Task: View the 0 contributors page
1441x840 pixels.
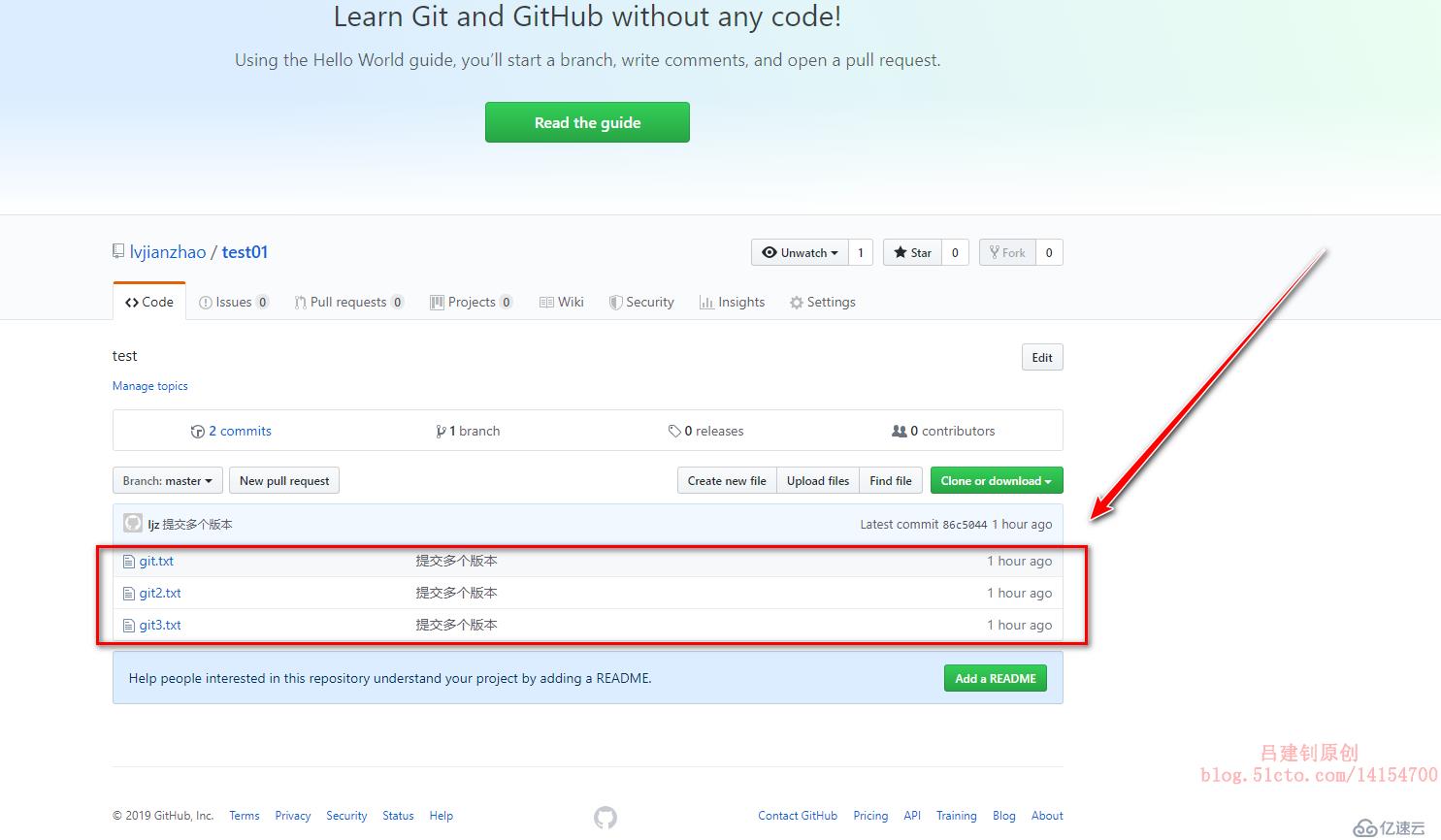Action: [943, 431]
